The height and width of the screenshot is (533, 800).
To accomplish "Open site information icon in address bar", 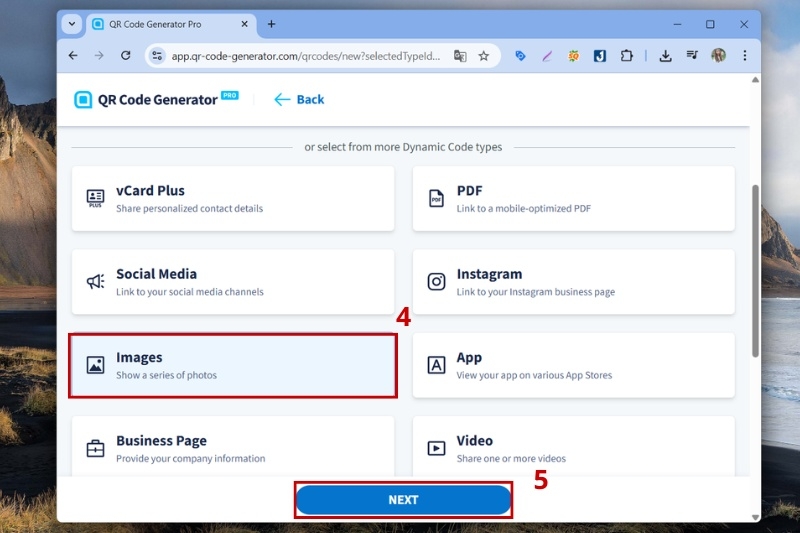I will pyautogui.click(x=157, y=56).
